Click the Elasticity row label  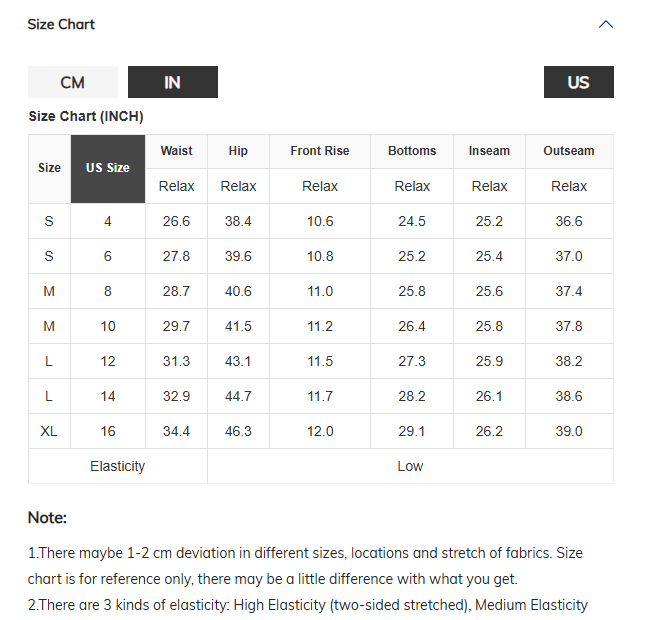point(118,466)
